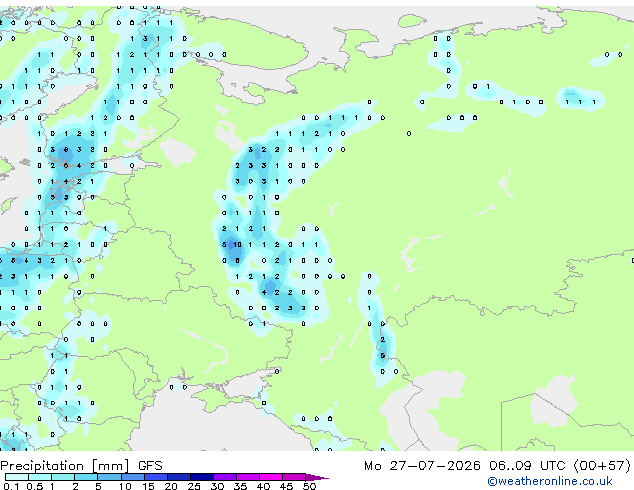Select the legend swatch between 2 and 5
Image resolution: width=634 pixels, height=490 pixels.
point(86,477)
